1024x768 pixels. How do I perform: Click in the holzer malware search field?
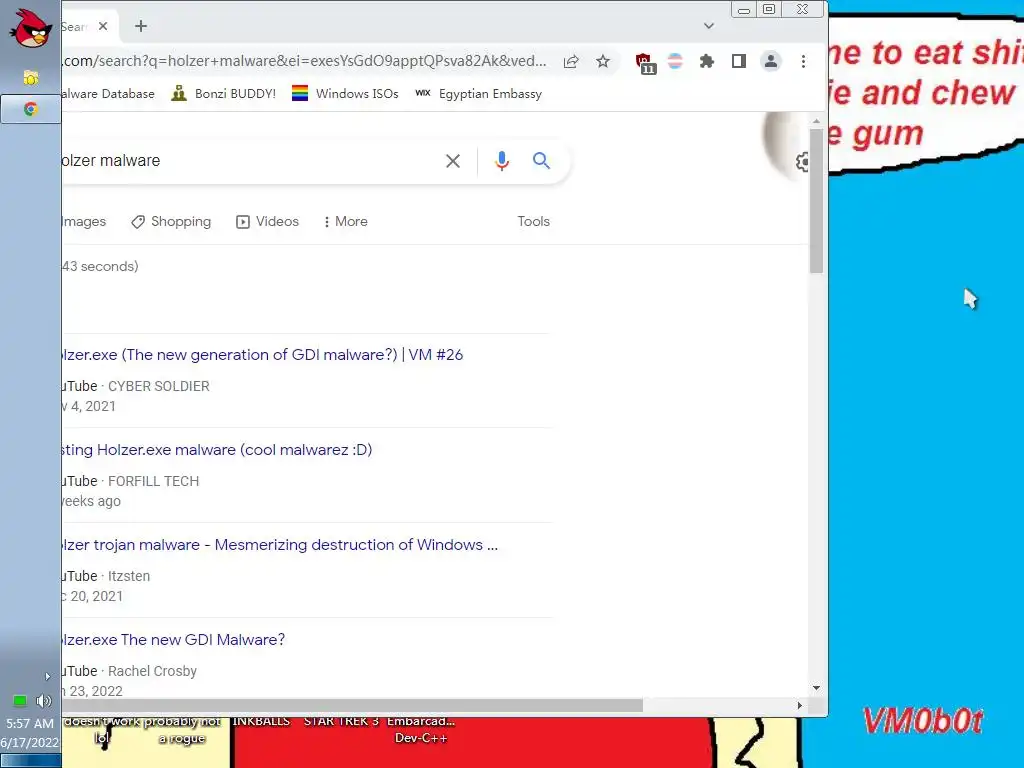(x=248, y=161)
